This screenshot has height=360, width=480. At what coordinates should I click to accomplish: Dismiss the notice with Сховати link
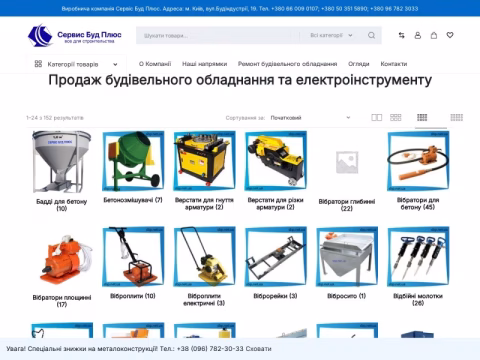pyautogui.click(x=258, y=349)
